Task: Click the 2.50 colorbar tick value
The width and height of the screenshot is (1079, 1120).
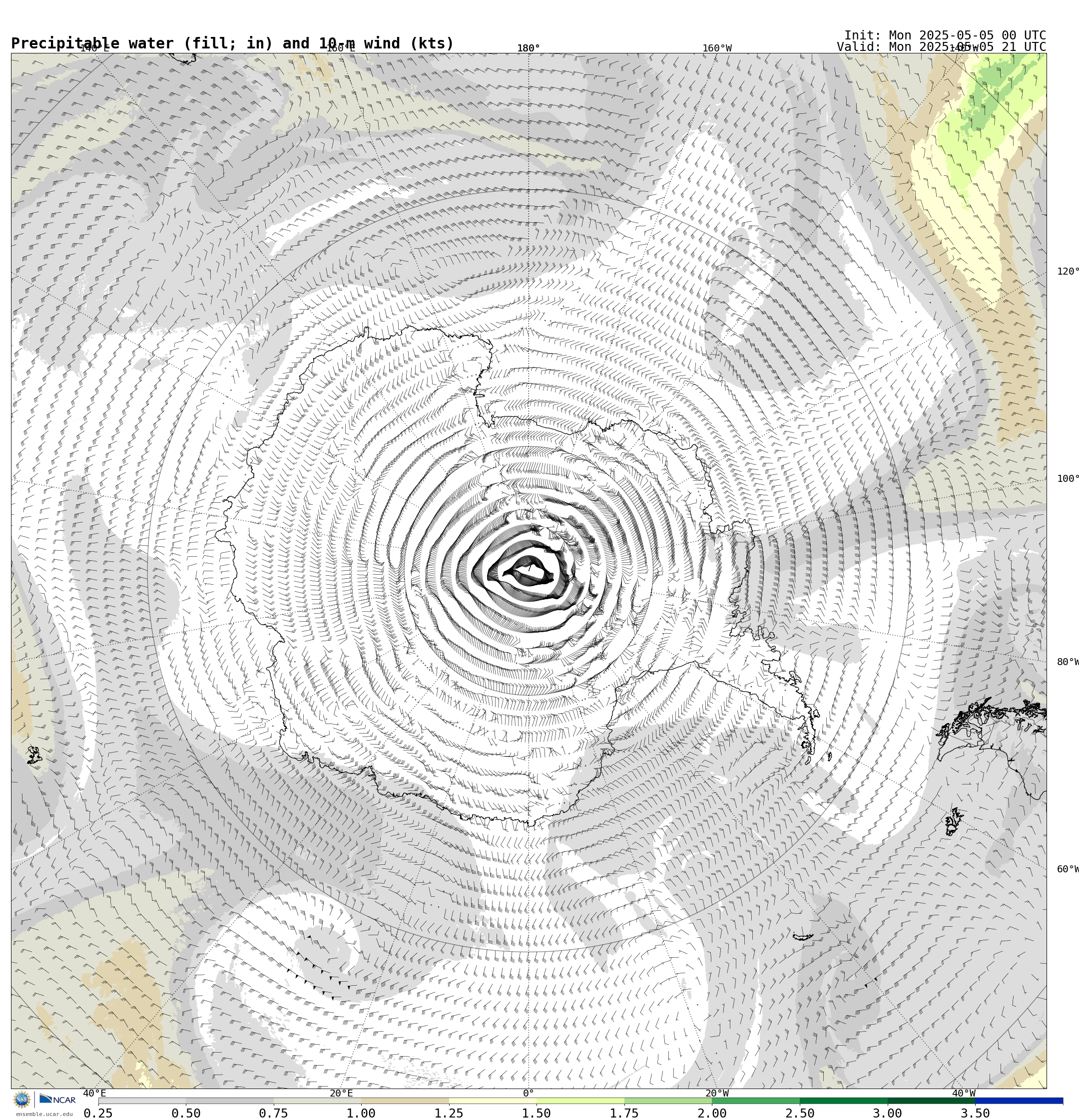Action: (x=800, y=1113)
